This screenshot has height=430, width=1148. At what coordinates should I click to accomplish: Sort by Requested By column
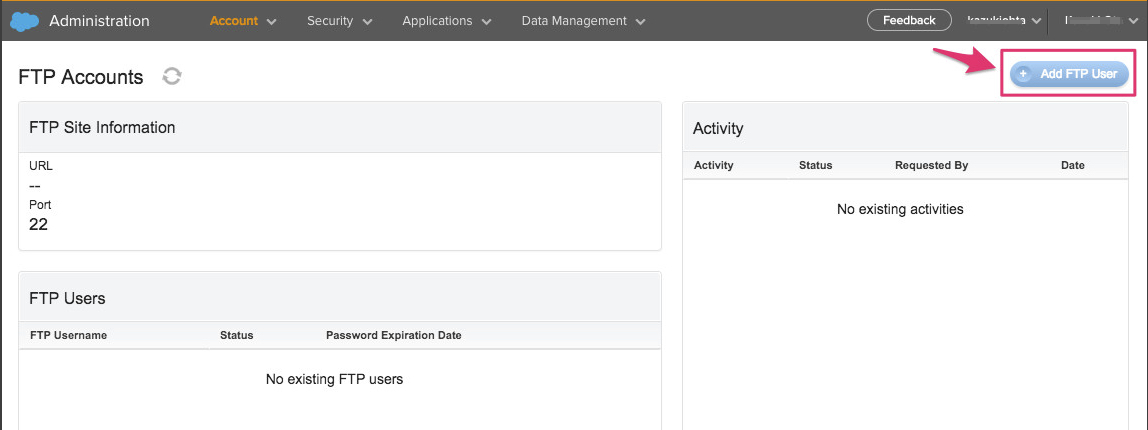point(931,165)
